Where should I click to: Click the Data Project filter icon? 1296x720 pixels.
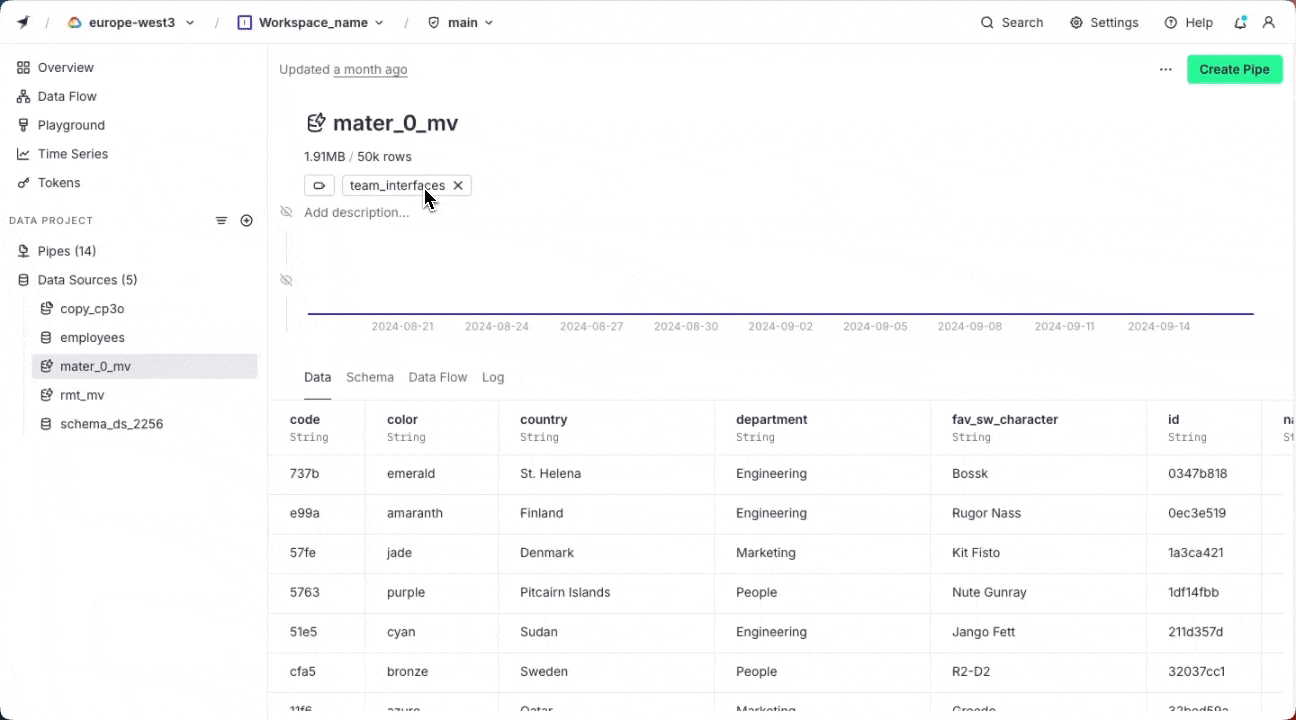[x=222, y=221]
